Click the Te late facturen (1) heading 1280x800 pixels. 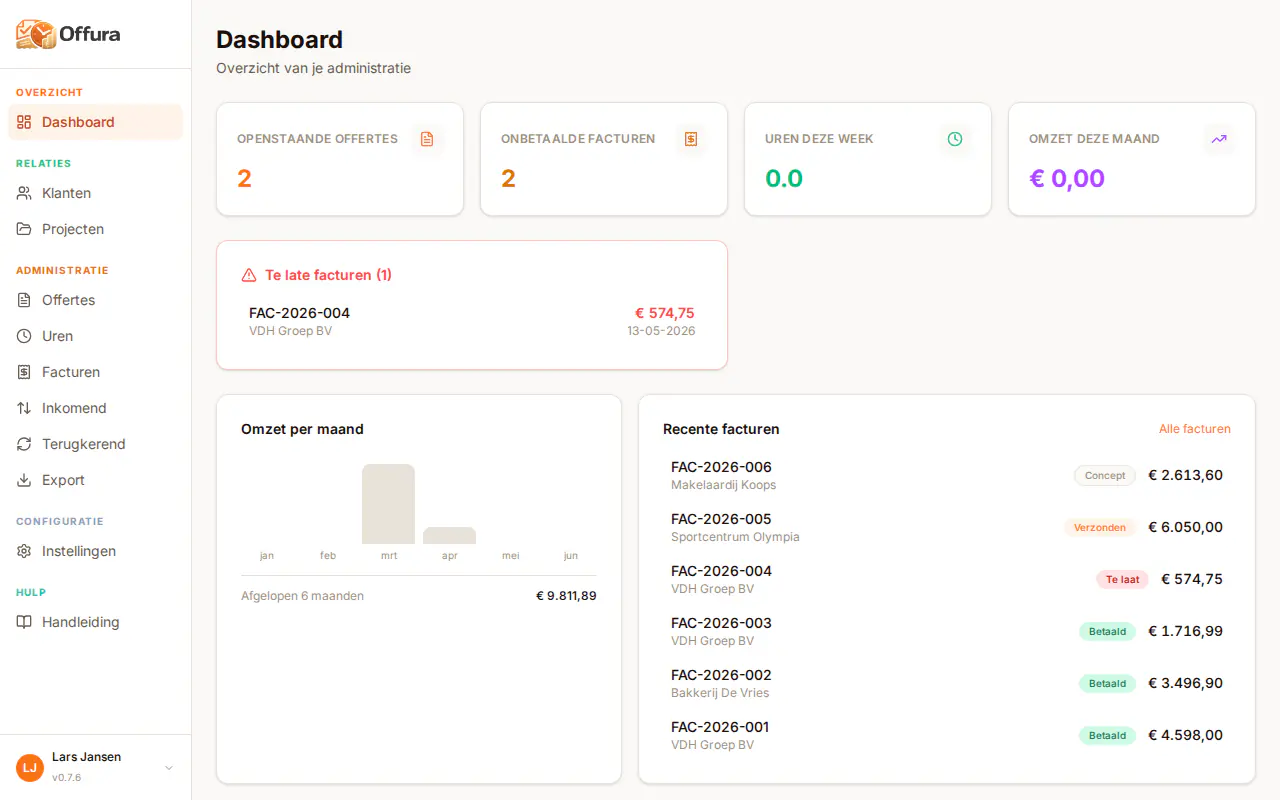[328, 275]
